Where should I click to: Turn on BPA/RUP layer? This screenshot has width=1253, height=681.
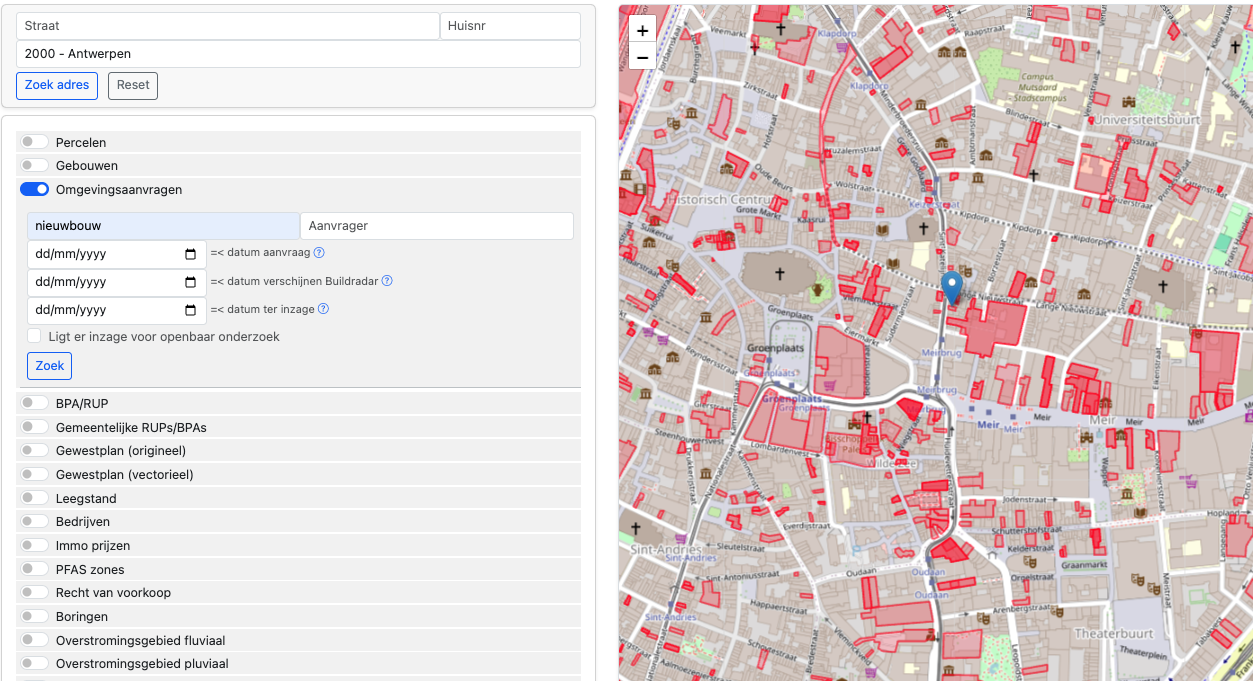click(x=35, y=403)
